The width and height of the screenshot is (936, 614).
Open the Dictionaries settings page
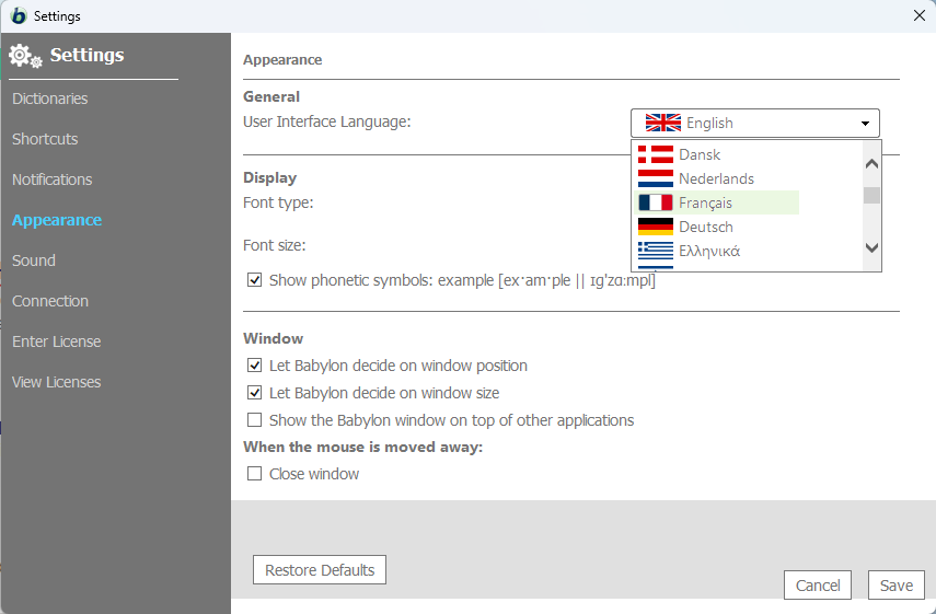(x=50, y=98)
